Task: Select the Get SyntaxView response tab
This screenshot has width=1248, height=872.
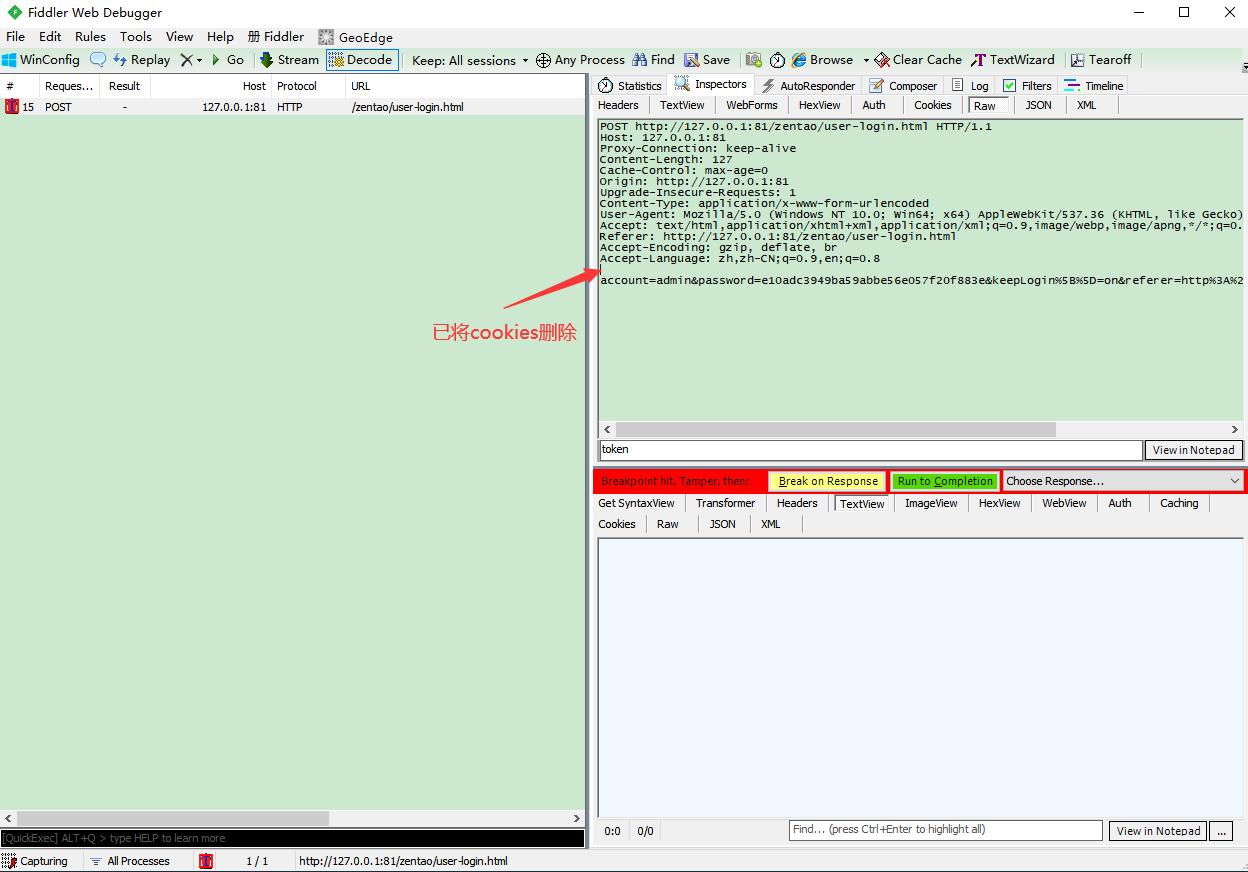Action: point(636,503)
